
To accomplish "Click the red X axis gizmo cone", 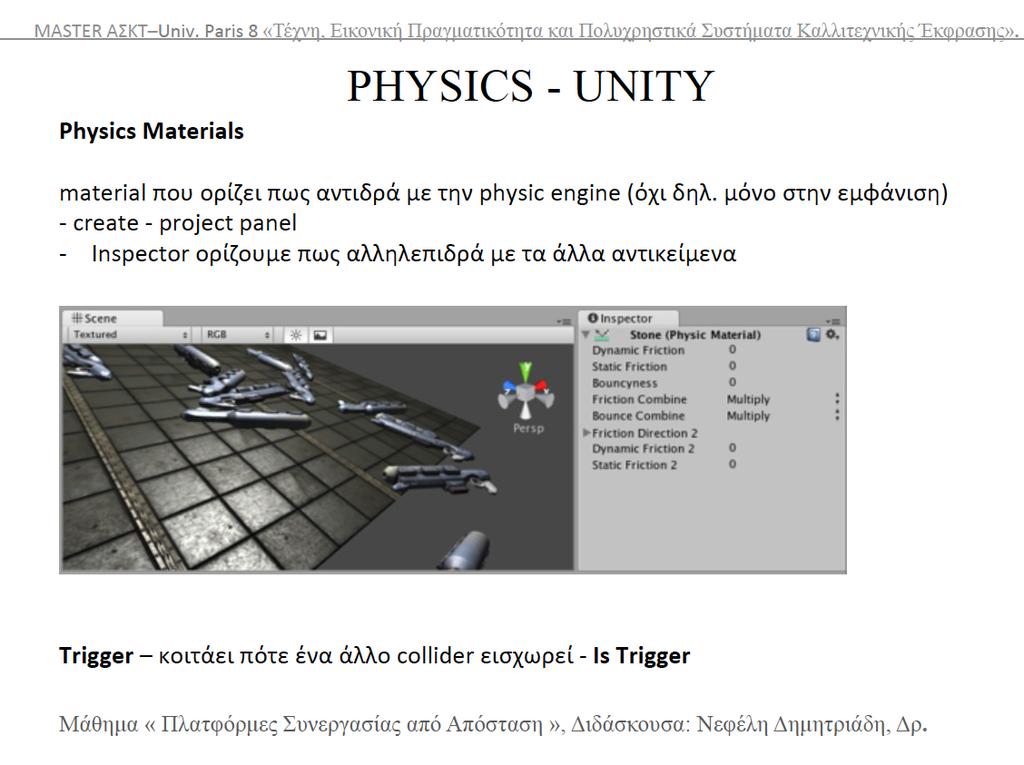I will (x=542, y=385).
